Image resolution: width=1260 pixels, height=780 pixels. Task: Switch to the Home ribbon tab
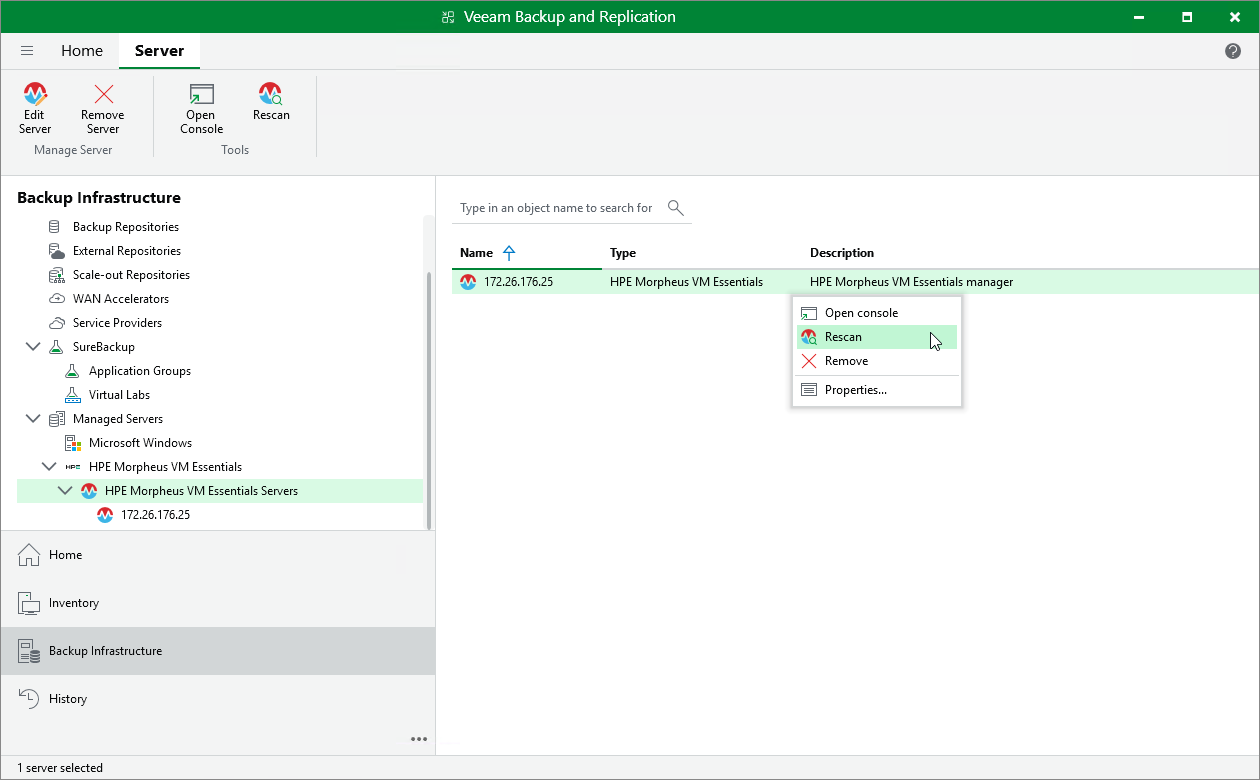click(x=82, y=51)
